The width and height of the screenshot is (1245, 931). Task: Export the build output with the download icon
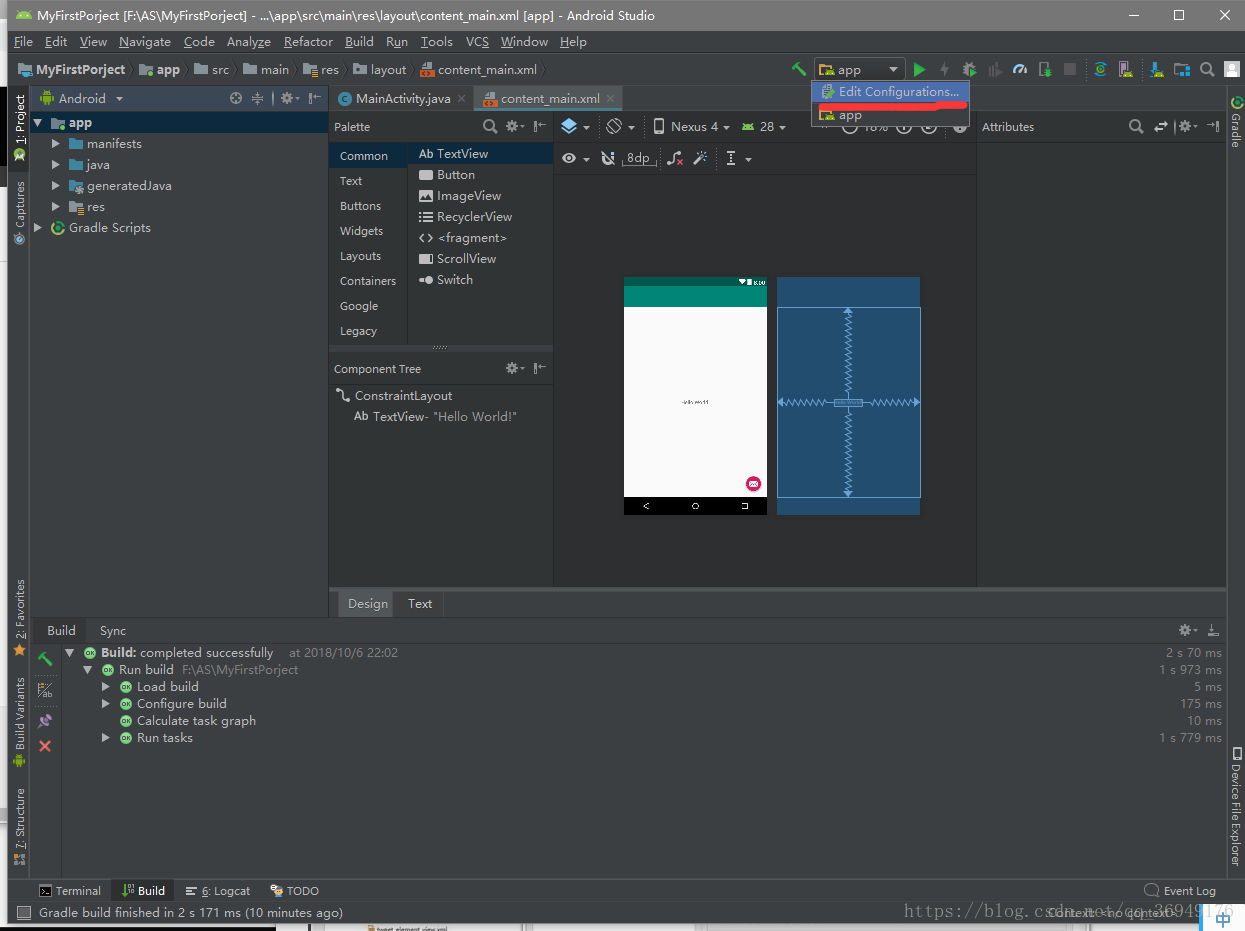point(1213,630)
